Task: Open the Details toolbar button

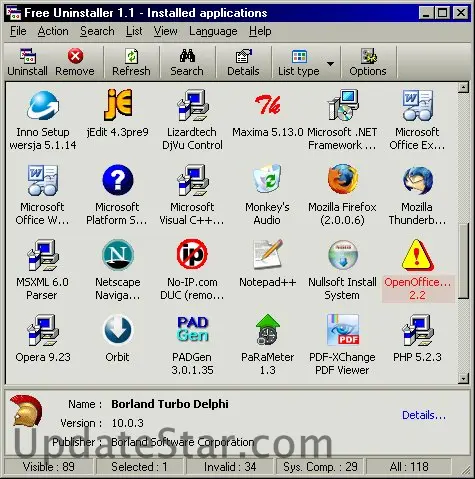Action: [243, 62]
